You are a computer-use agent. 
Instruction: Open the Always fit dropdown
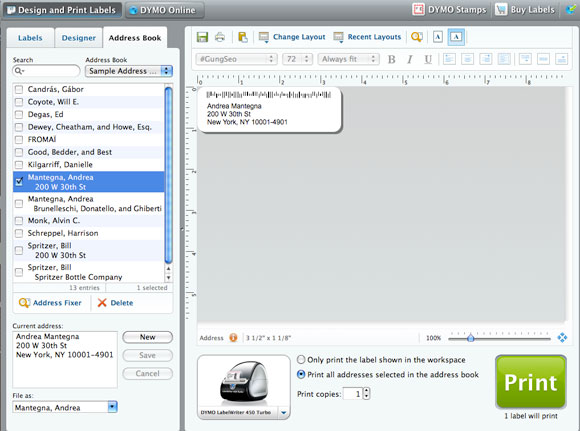pyautogui.click(x=348, y=59)
